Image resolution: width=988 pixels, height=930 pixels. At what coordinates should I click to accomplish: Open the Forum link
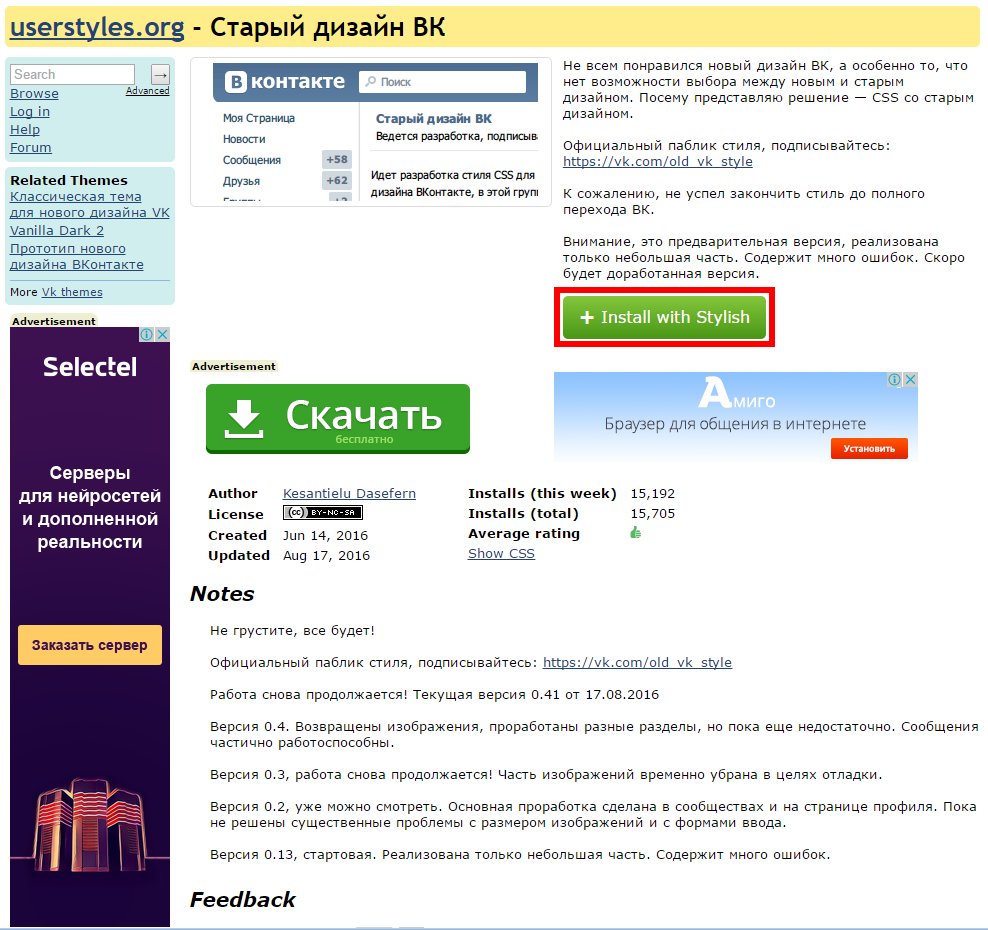(x=30, y=147)
